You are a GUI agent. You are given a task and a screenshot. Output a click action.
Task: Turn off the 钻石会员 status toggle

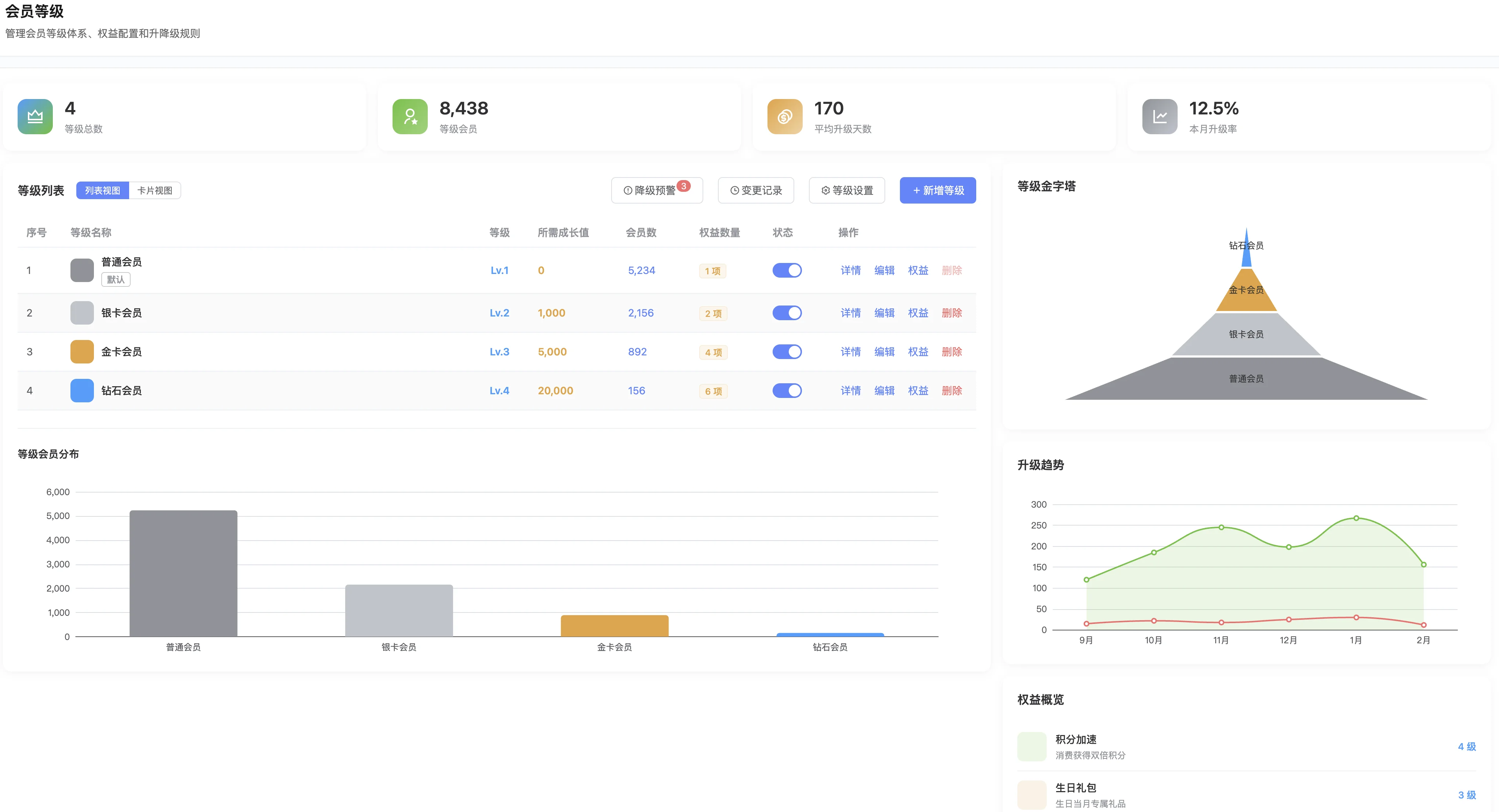click(x=787, y=390)
